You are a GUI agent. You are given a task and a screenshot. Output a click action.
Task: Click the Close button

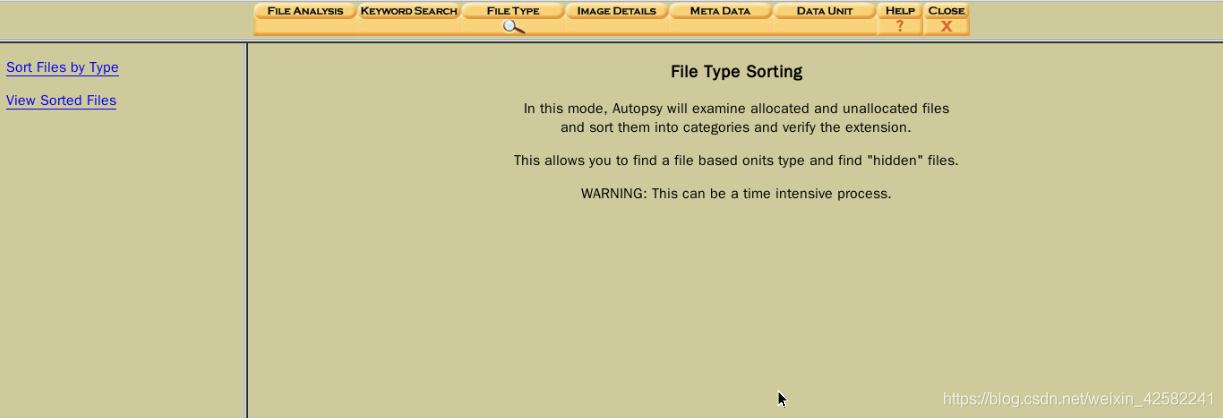tap(946, 11)
